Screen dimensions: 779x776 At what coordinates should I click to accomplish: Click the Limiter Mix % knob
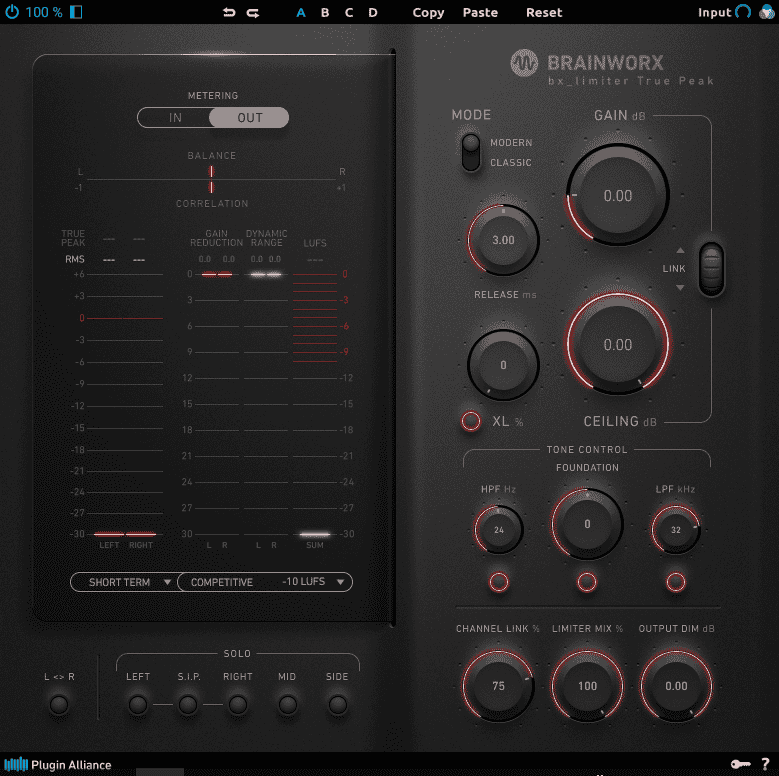pyautogui.click(x=587, y=686)
